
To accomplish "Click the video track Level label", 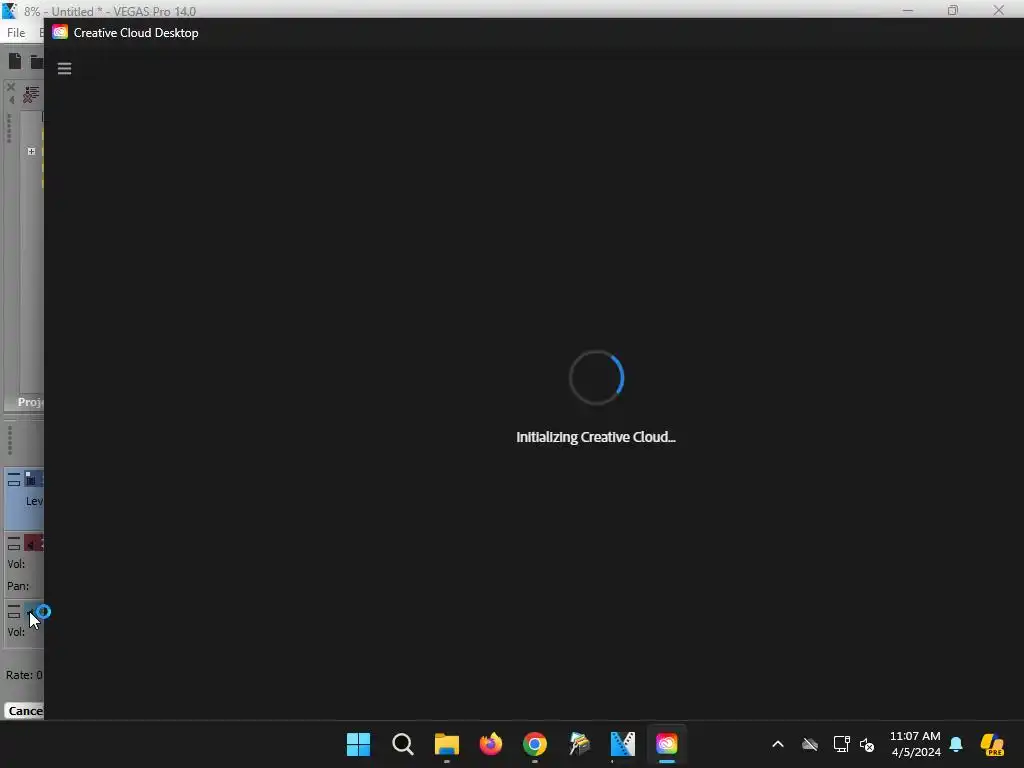I will (x=34, y=501).
